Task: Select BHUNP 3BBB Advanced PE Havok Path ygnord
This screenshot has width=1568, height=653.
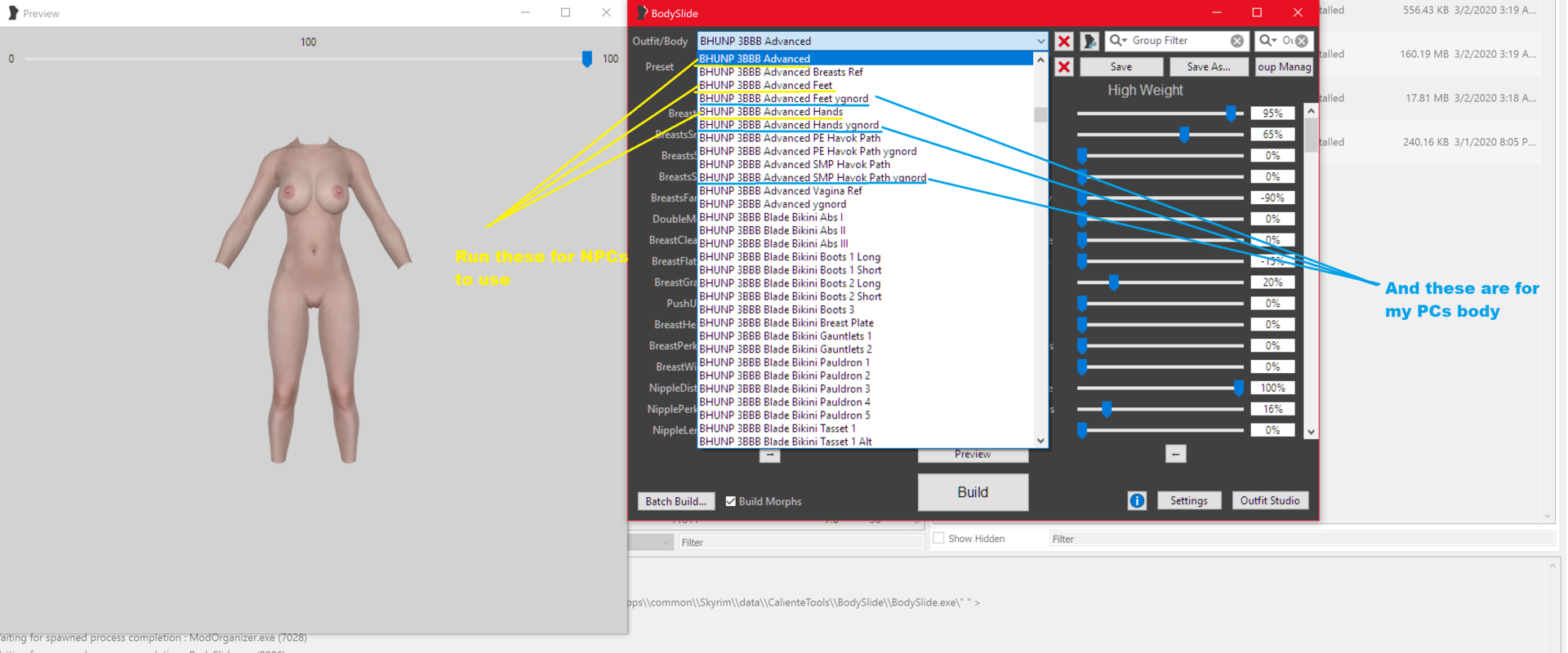Action: [x=866, y=151]
